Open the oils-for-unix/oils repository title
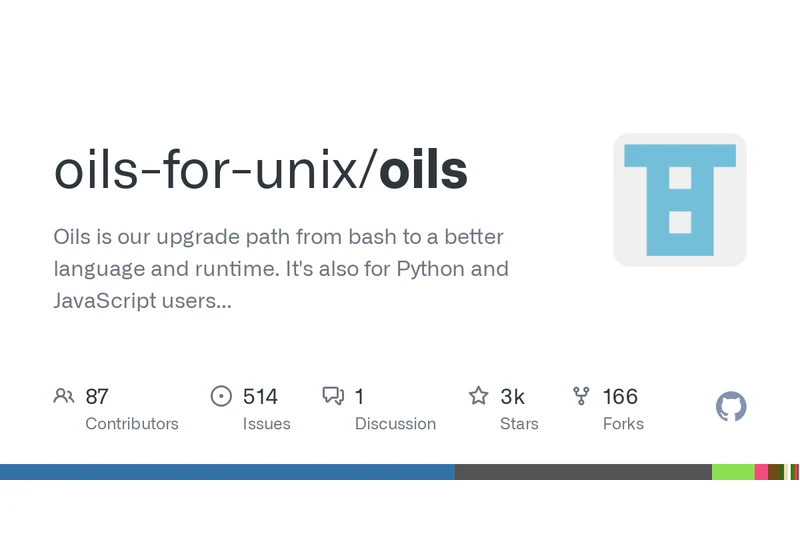This screenshot has height=560, width=800. pos(261,169)
